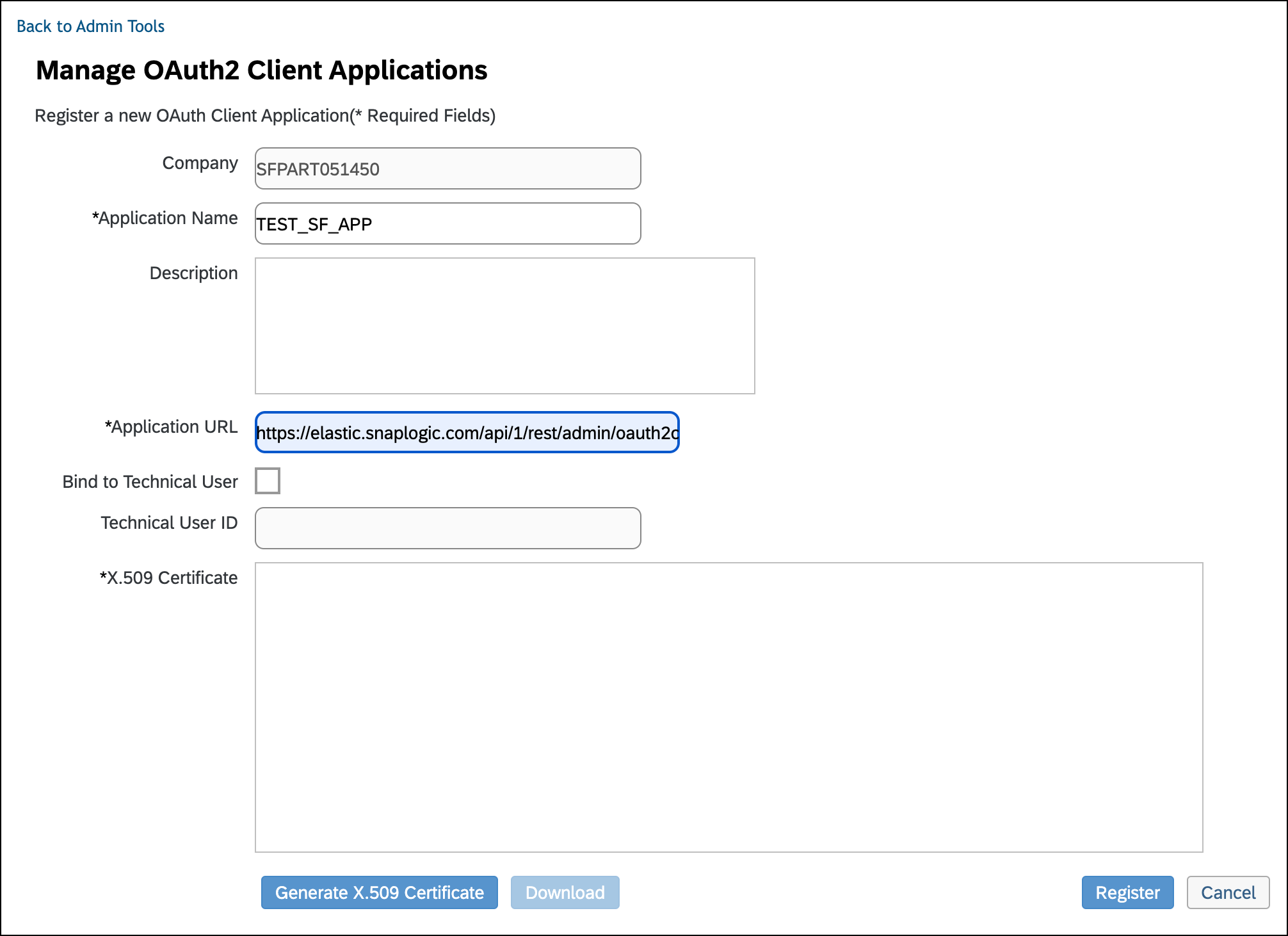Image resolution: width=1288 pixels, height=936 pixels.
Task: Focus the Application Name field TEST_SF_APP
Action: coord(447,223)
